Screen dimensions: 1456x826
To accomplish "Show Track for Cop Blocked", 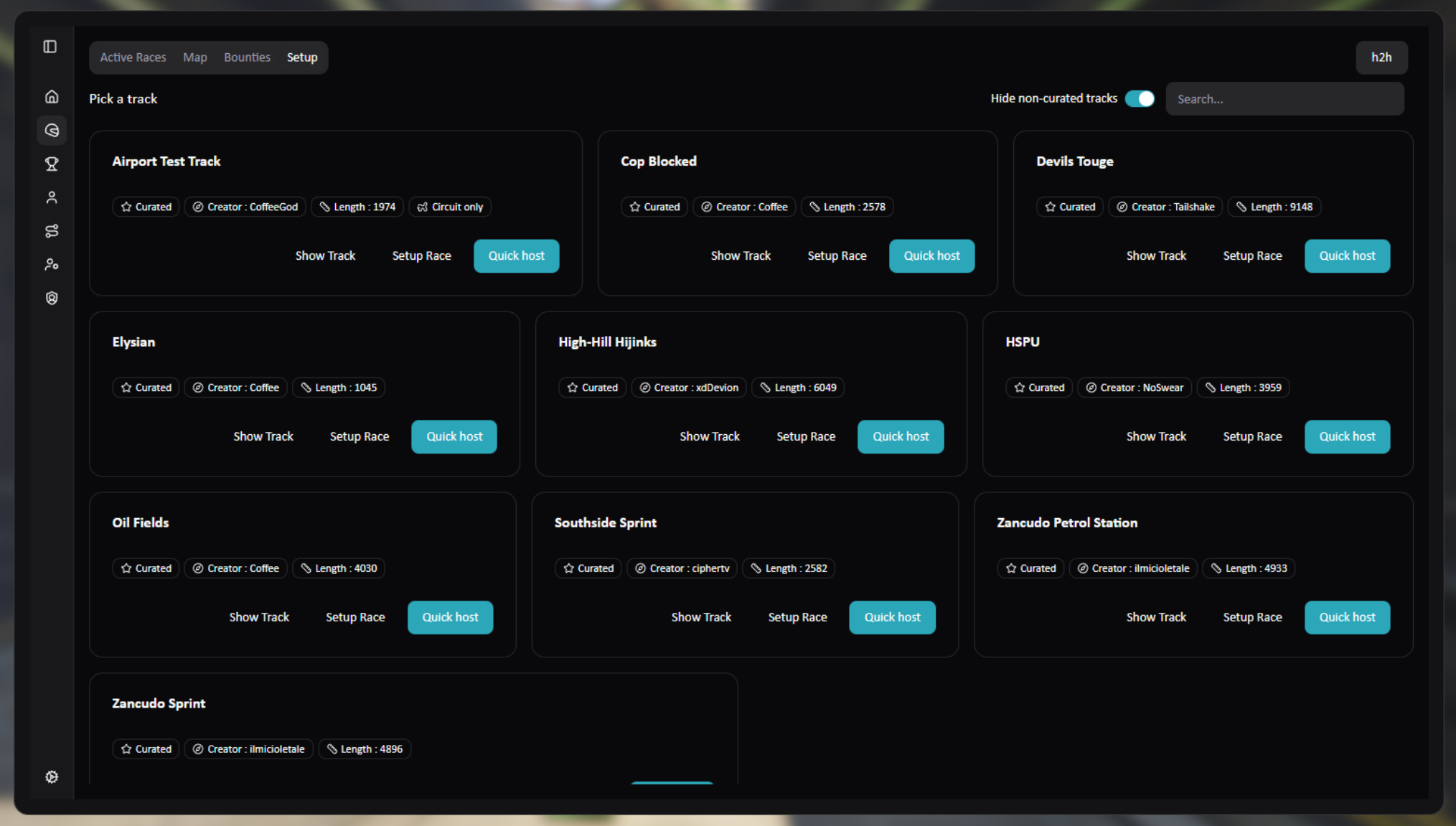I will click(740, 255).
